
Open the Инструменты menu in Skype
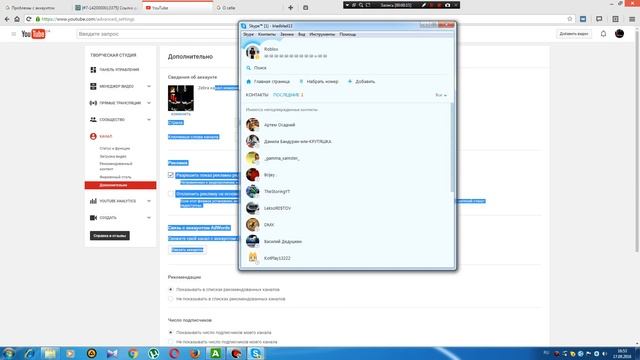322,35
